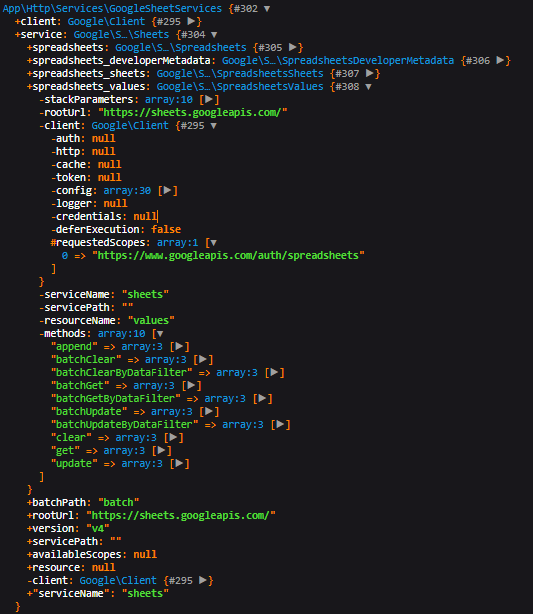Click the +rootUrl sheets.googleapis.com value
Image resolution: width=533 pixels, height=614 pixels.
181,515
